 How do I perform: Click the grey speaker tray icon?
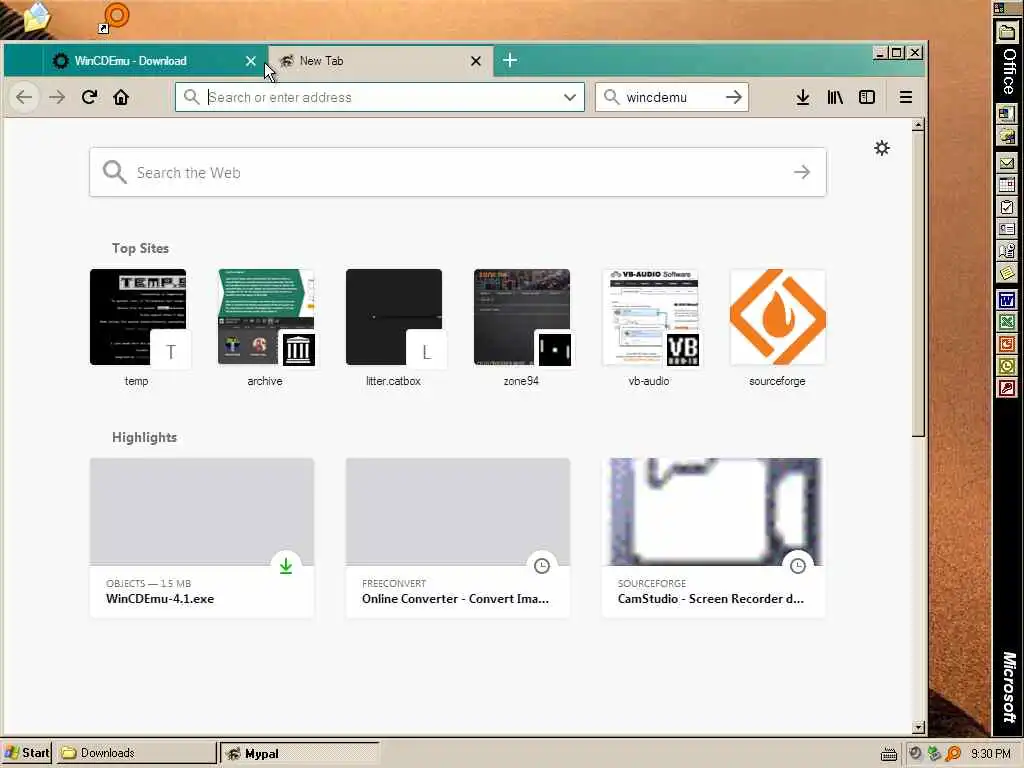[916, 753]
